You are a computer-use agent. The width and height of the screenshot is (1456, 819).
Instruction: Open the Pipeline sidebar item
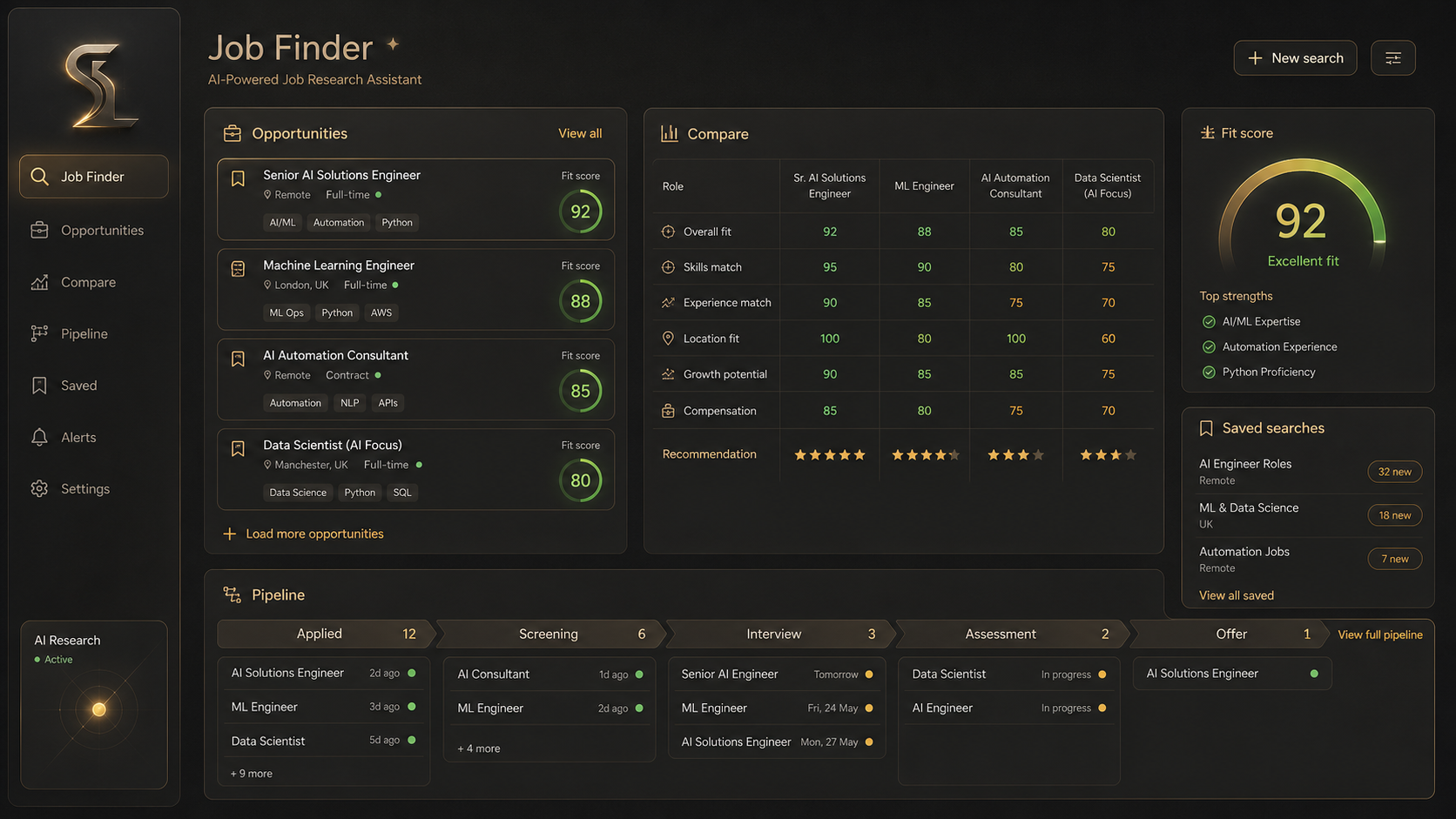[x=94, y=333]
